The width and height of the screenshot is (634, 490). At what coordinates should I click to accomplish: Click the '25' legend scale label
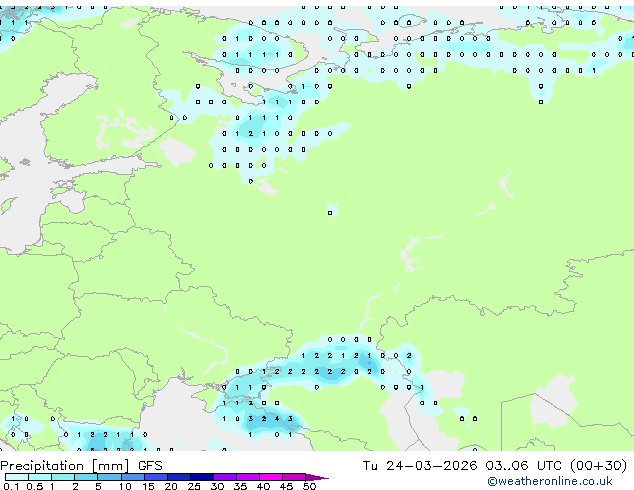click(194, 486)
